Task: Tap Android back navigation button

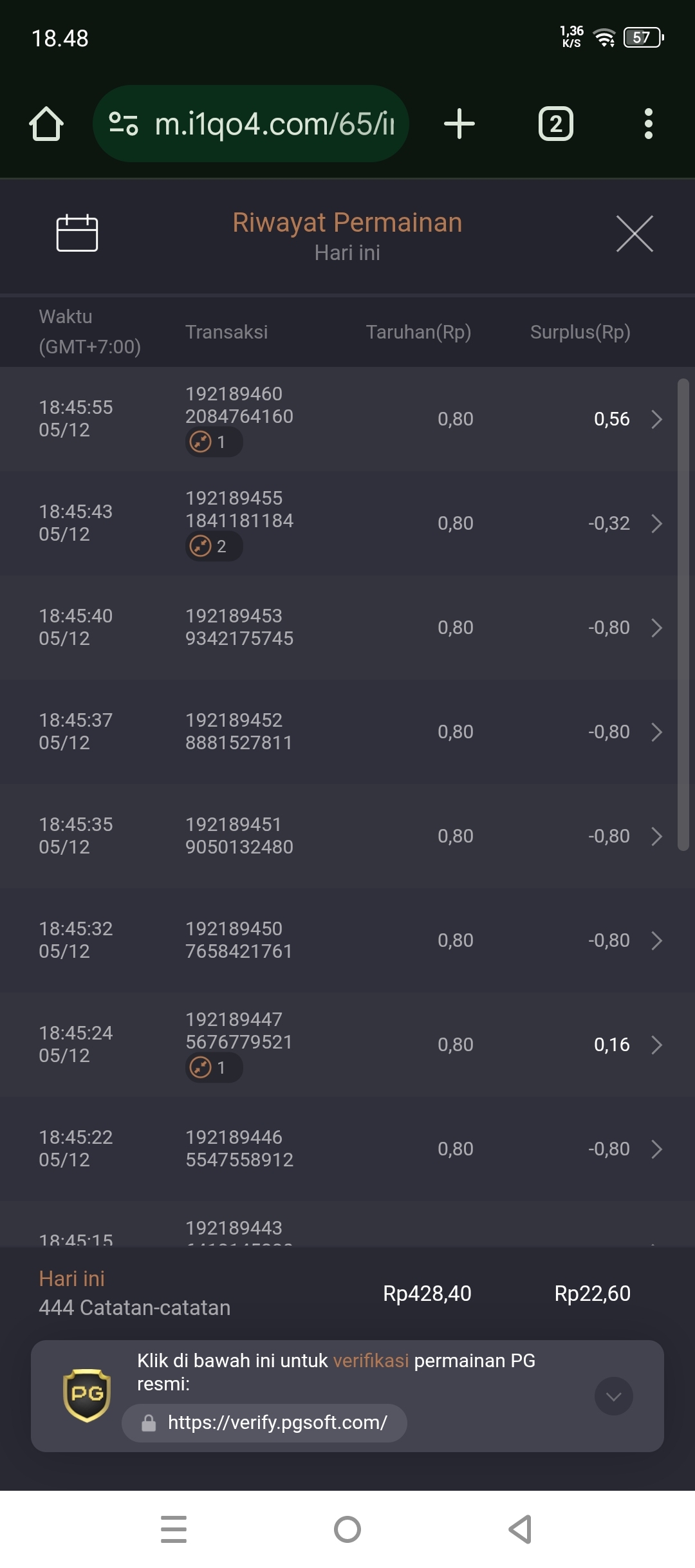Action: 520,1529
